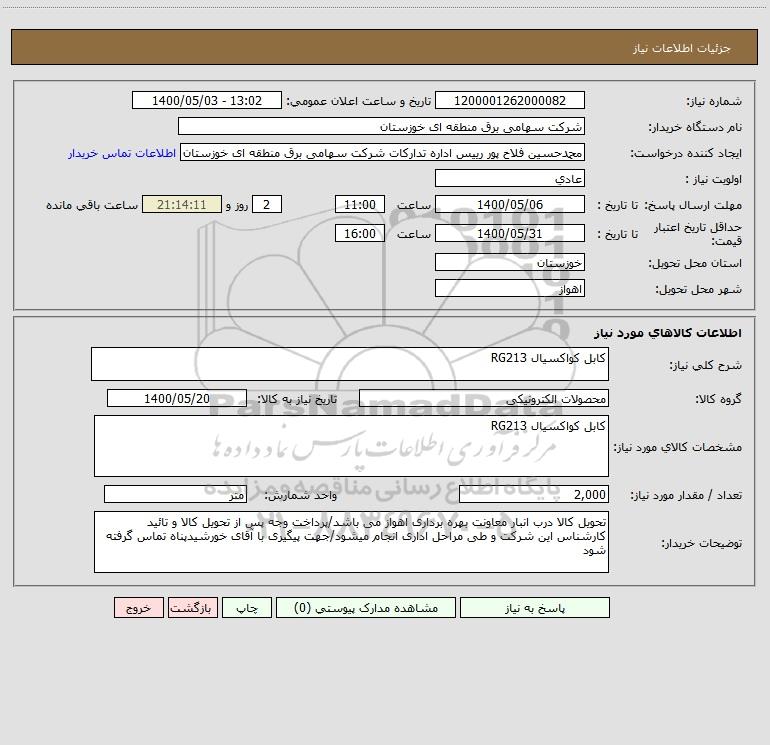Click the delivery province field خوزستان
This screenshot has width=770, height=745.
(x=510, y=262)
